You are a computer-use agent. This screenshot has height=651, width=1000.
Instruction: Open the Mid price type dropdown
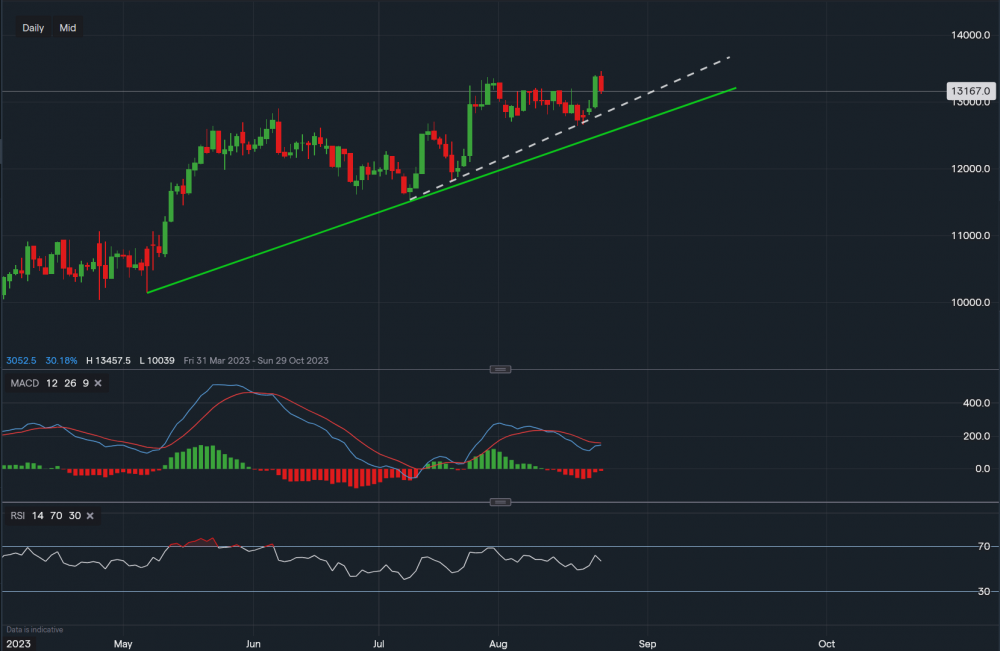click(x=67, y=28)
